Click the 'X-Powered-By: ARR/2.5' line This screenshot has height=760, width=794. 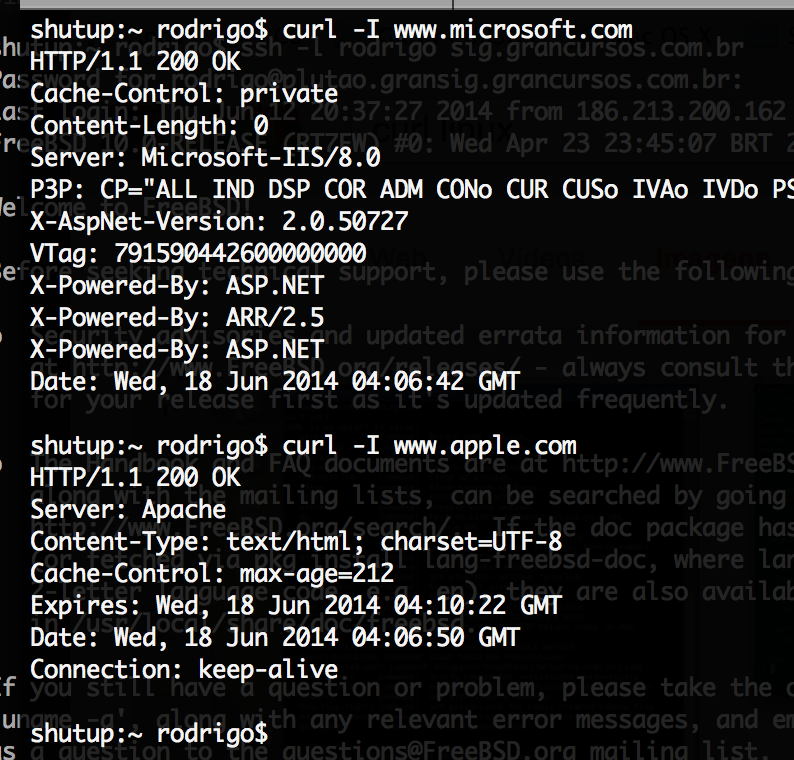(x=177, y=317)
